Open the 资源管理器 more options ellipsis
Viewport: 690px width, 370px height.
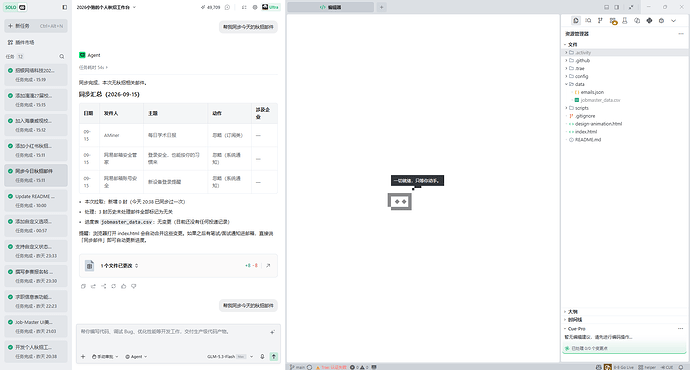point(681,34)
